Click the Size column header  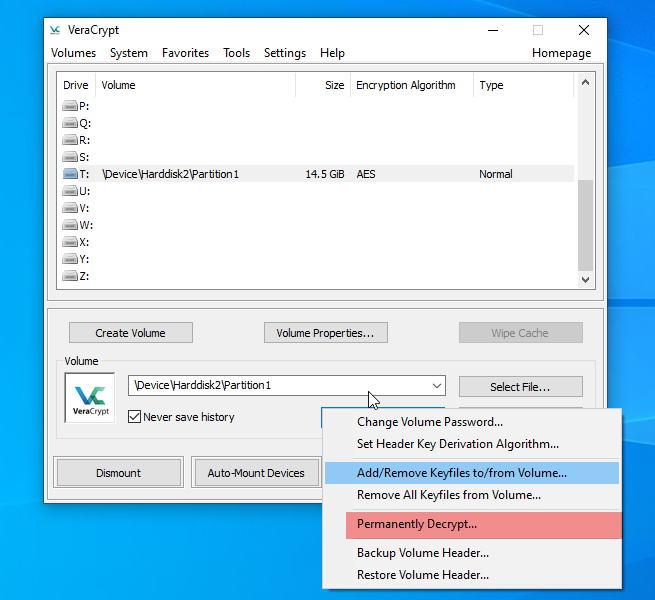[323, 85]
